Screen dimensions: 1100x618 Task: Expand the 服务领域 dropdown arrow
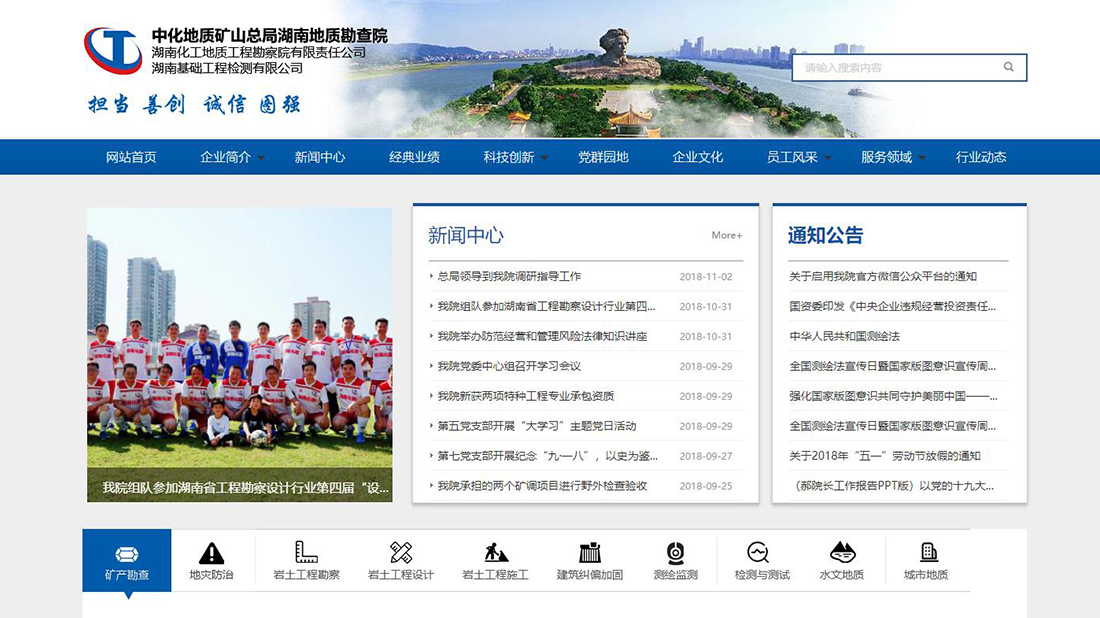tap(922, 158)
